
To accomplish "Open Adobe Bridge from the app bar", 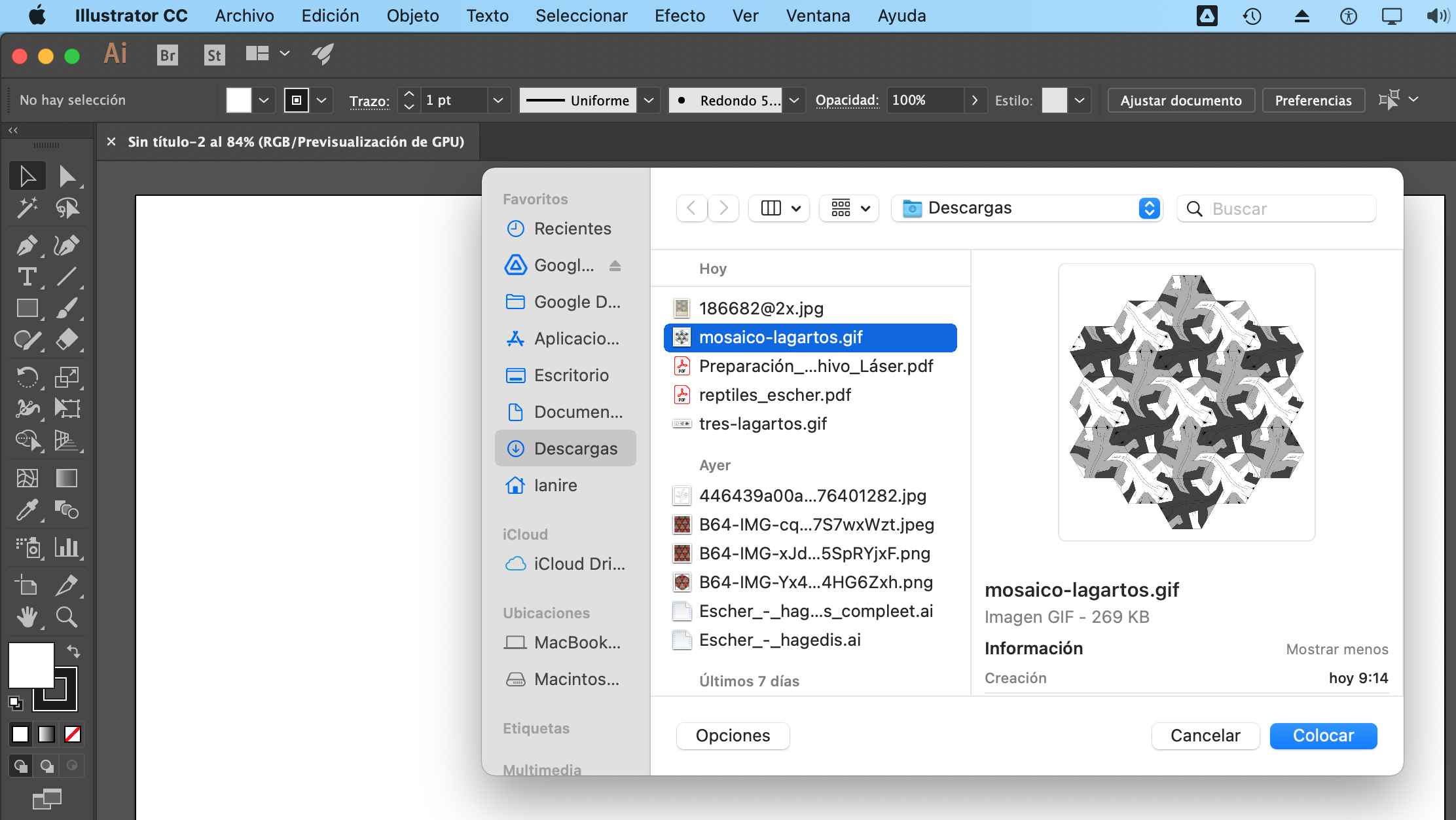I will pyautogui.click(x=168, y=55).
